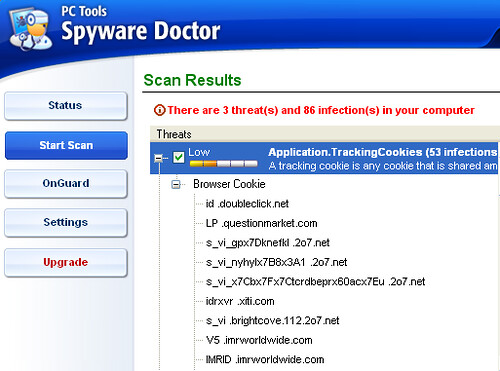Select the LP .questionmarket.com cookie
Image resolution: width=500 pixels, height=371 pixels.
coord(261,223)
